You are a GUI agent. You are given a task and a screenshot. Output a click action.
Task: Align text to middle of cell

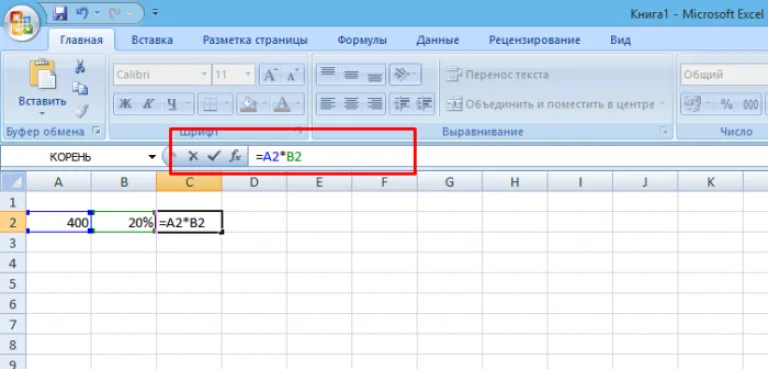click(351, 74)
